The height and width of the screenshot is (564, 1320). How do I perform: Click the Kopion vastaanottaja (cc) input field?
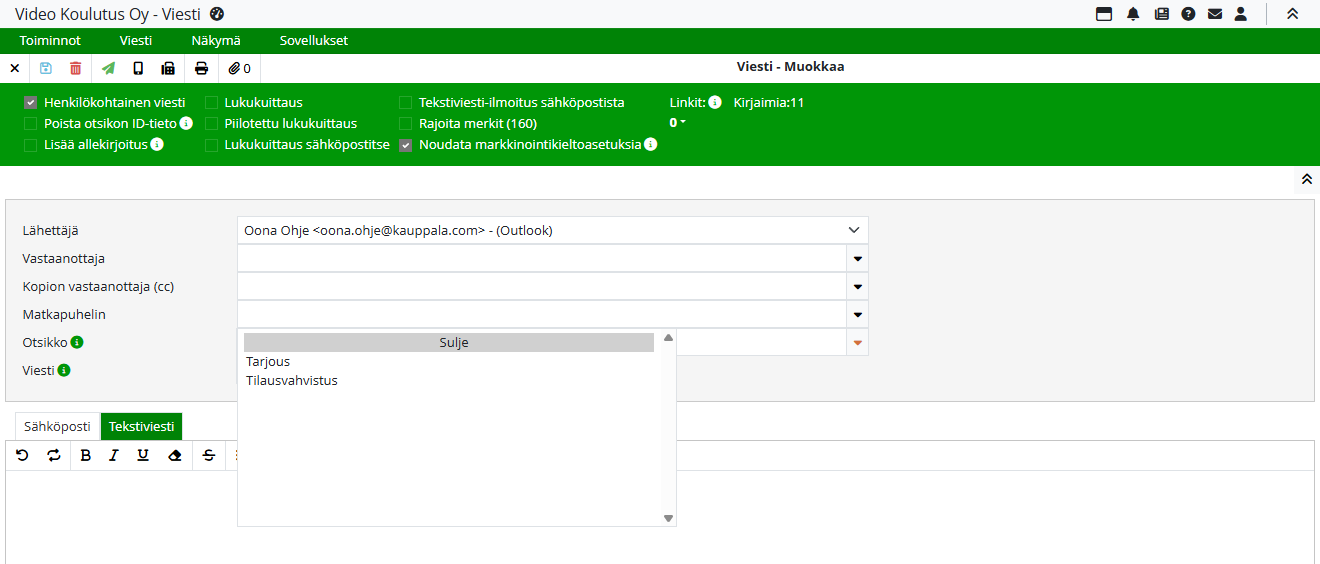(541, 287)
